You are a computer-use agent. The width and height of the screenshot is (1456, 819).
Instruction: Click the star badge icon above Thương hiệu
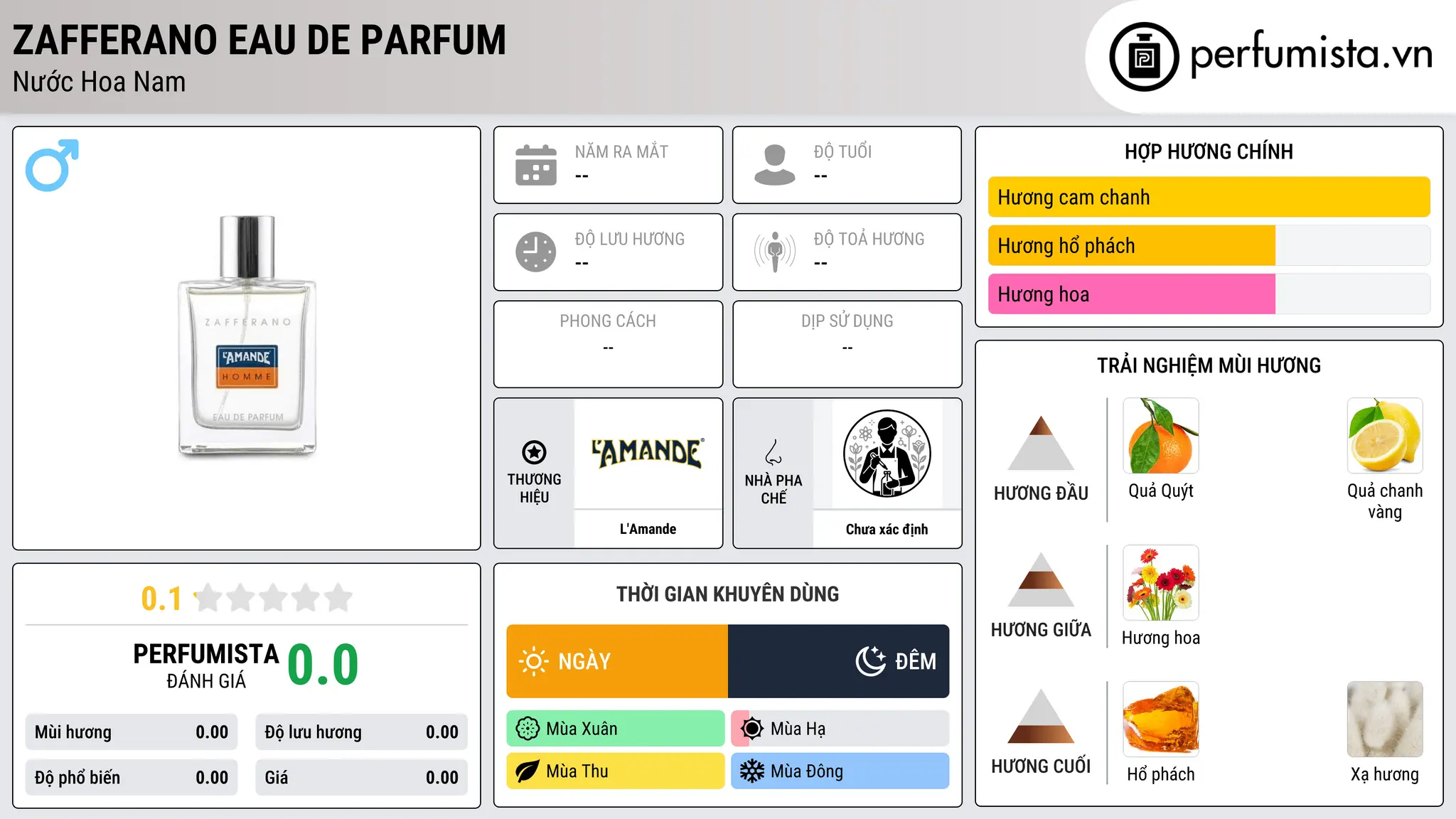coord(534,452)
